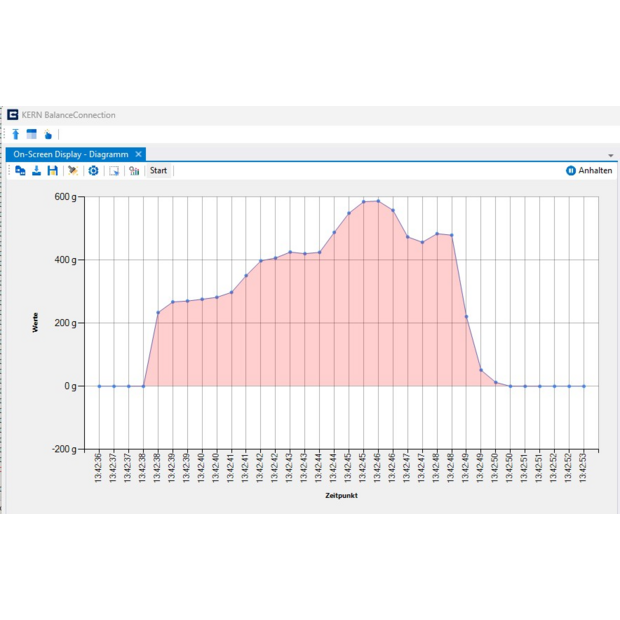
Task: Pause recording with the Anhalten button
Action: 589,171
